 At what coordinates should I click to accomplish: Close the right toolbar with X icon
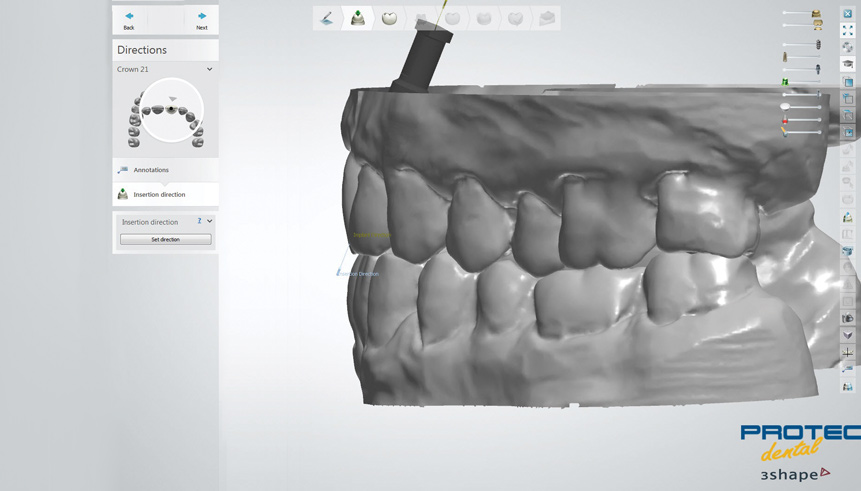pyautogui.click(x=848, y=15)
